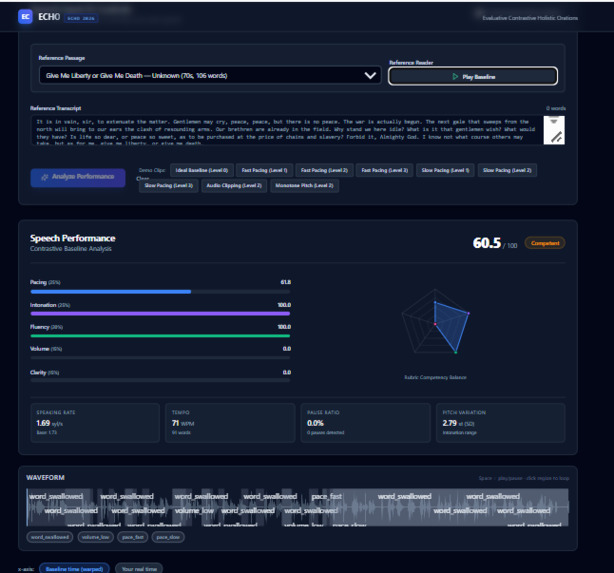Toggle the pace_slow legend chip
Viewport: 614px width, 573px height.
point(168,537)
